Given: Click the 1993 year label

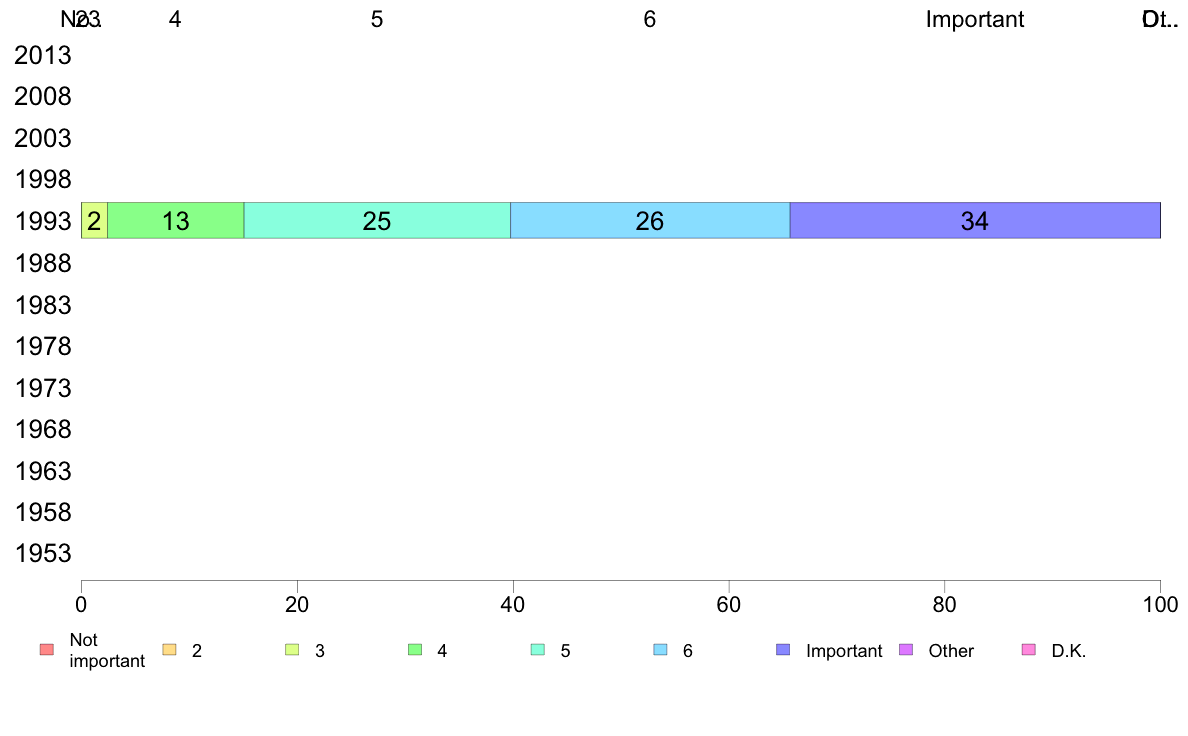Looking at the screenshot, I should click(x=43, y=221).
